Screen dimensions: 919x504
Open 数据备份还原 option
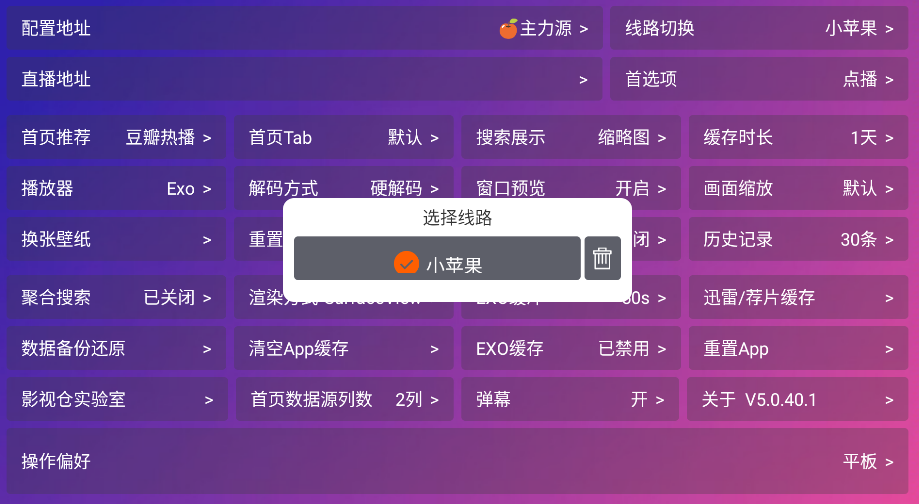(x=116, y=348)
